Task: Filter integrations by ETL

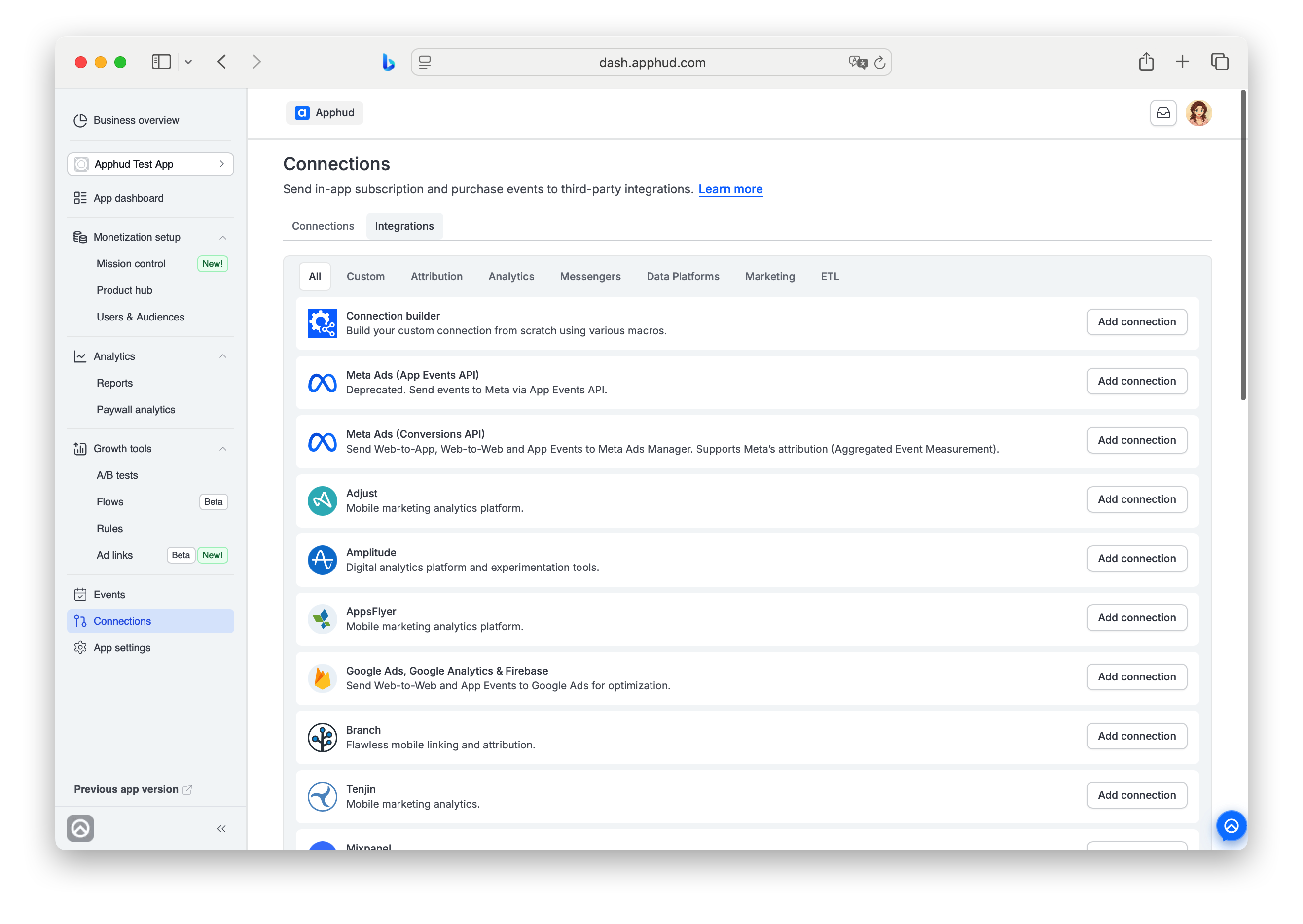Action: (830, 277)
